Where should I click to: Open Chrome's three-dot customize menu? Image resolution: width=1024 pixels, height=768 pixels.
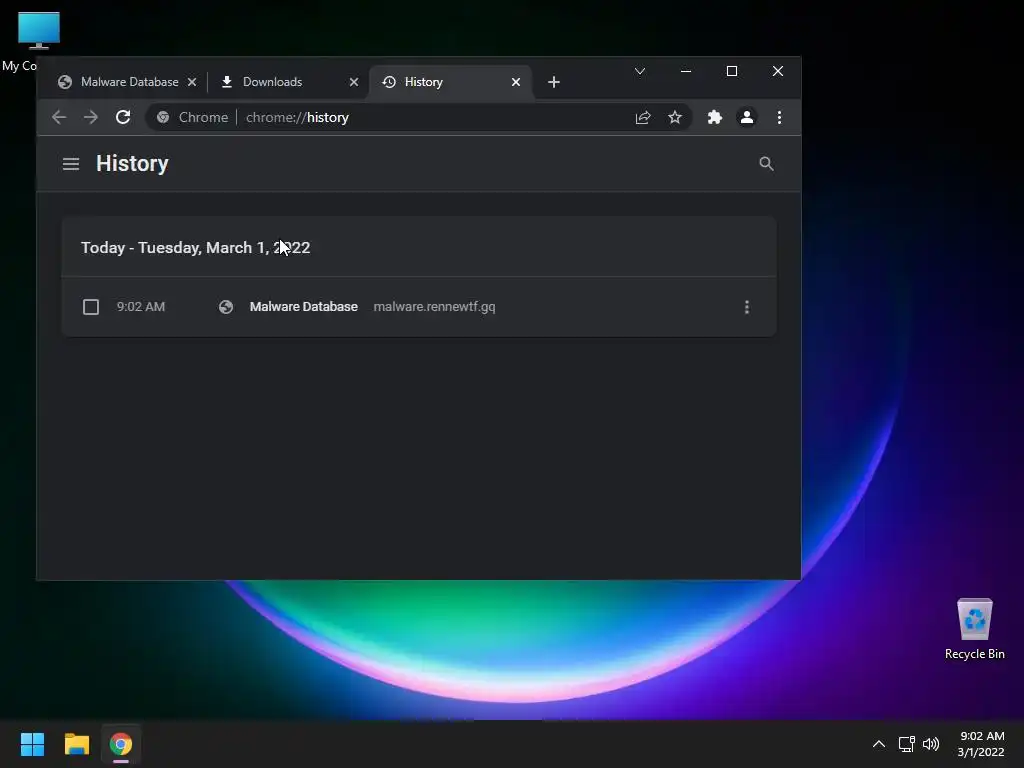(779, 118)
